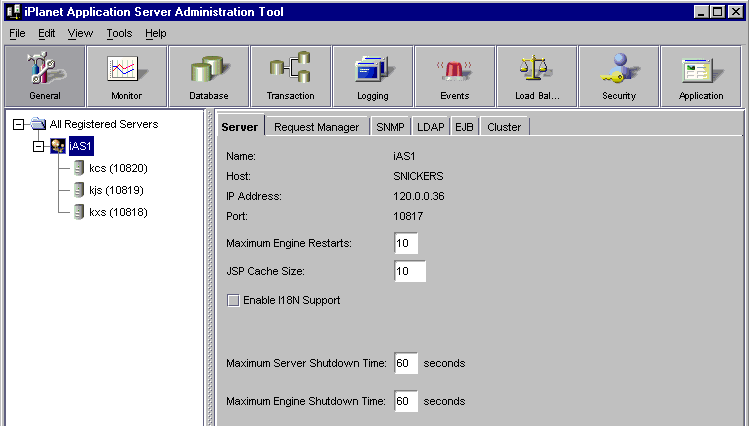Click the Maximum Server Shutdown Time field
Screen dimensions: 749x426
(406, 363)
